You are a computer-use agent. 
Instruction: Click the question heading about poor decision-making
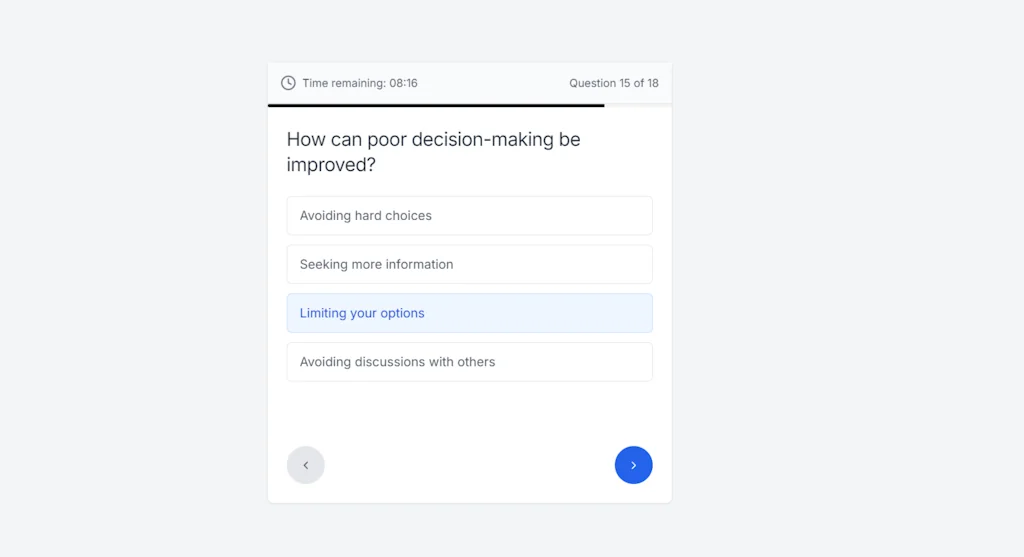[433, 152]
